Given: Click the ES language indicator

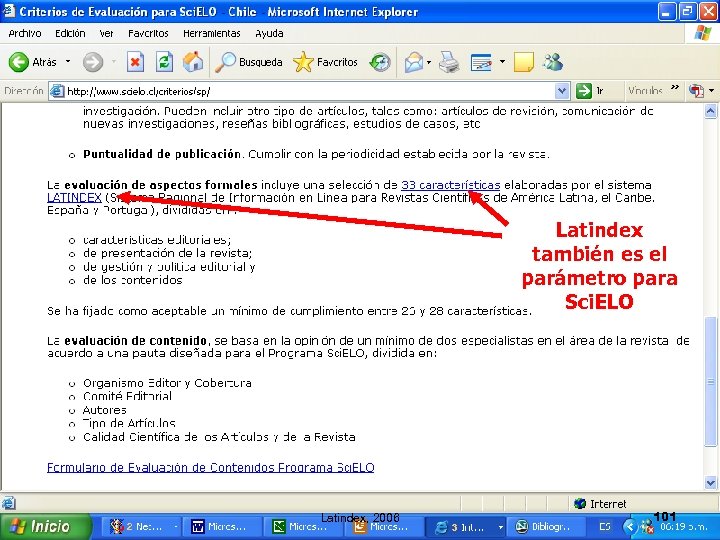Looking at the screenshot, I should (x=605, y=527).
